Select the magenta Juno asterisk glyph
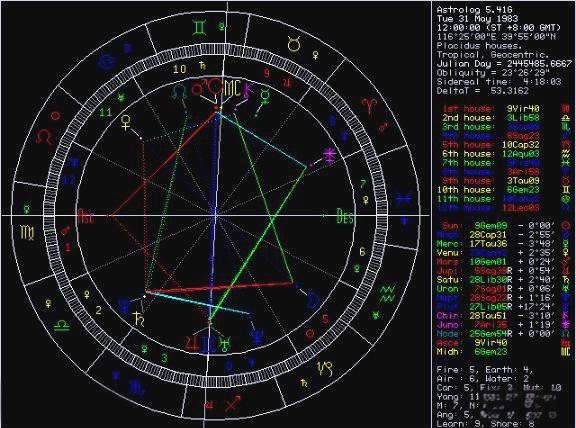This screenshot has height=428, width=576. point(328,155)
